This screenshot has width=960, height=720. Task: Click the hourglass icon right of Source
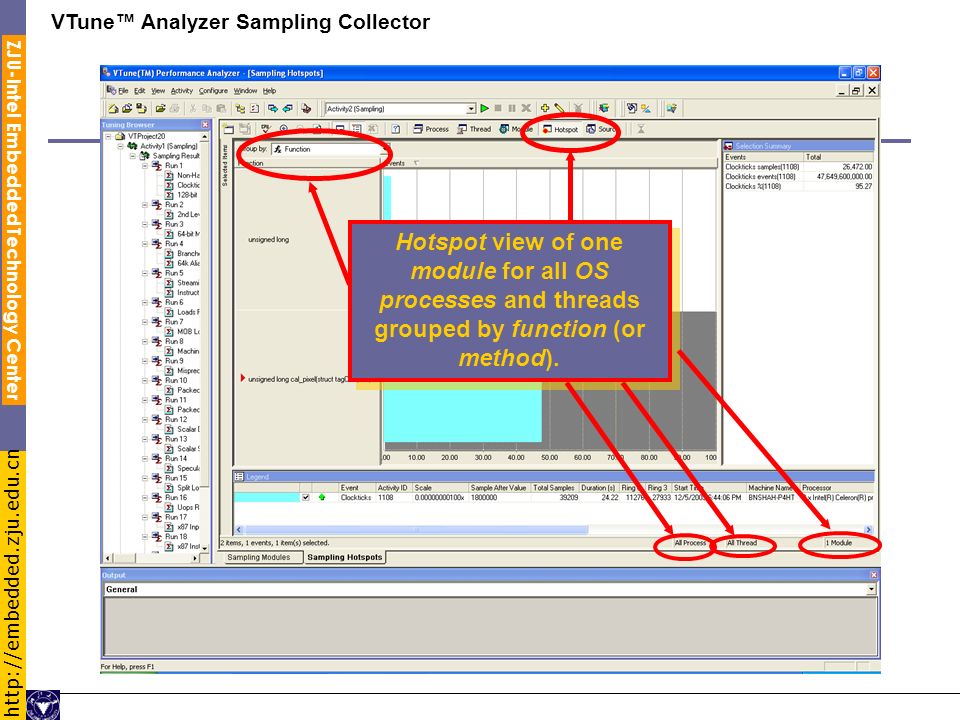641,129
